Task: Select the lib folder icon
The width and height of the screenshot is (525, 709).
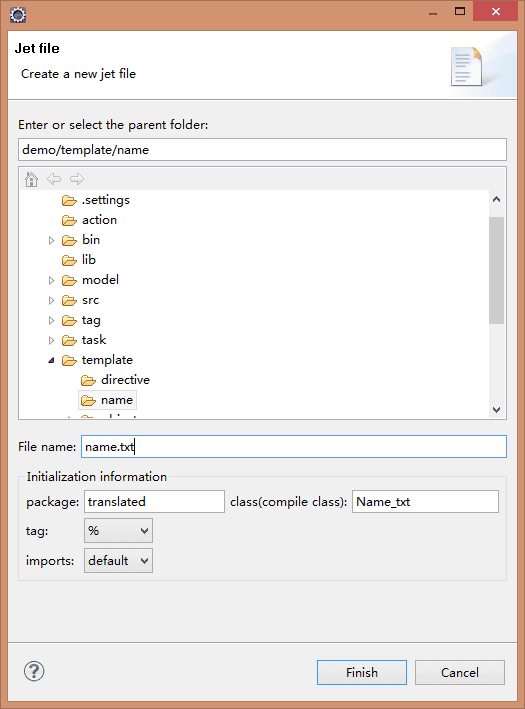Action: pos(69,260)
